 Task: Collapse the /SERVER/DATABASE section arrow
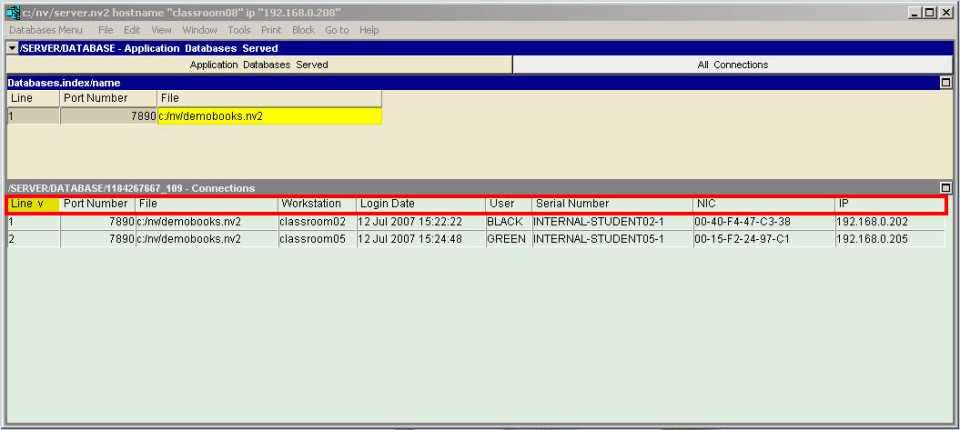tap(12, 48)
